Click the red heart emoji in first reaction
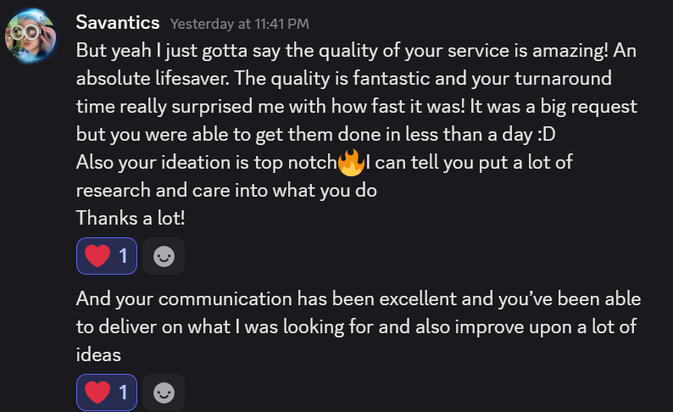This screenshot has height=412, width=673. point(97,257)
